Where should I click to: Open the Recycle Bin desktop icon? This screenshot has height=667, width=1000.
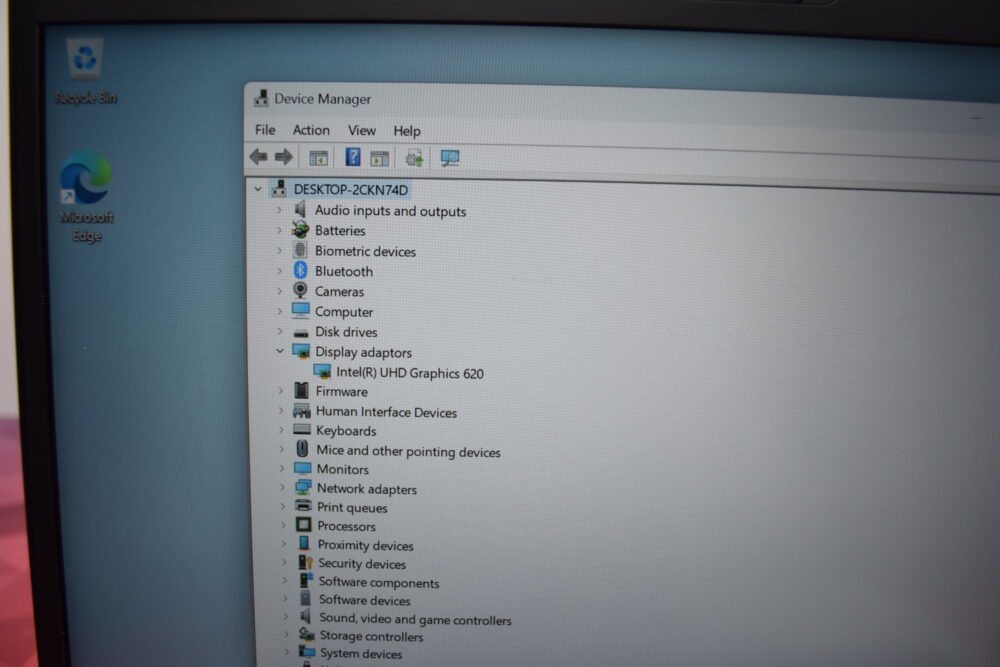click(x=85, y=71)
